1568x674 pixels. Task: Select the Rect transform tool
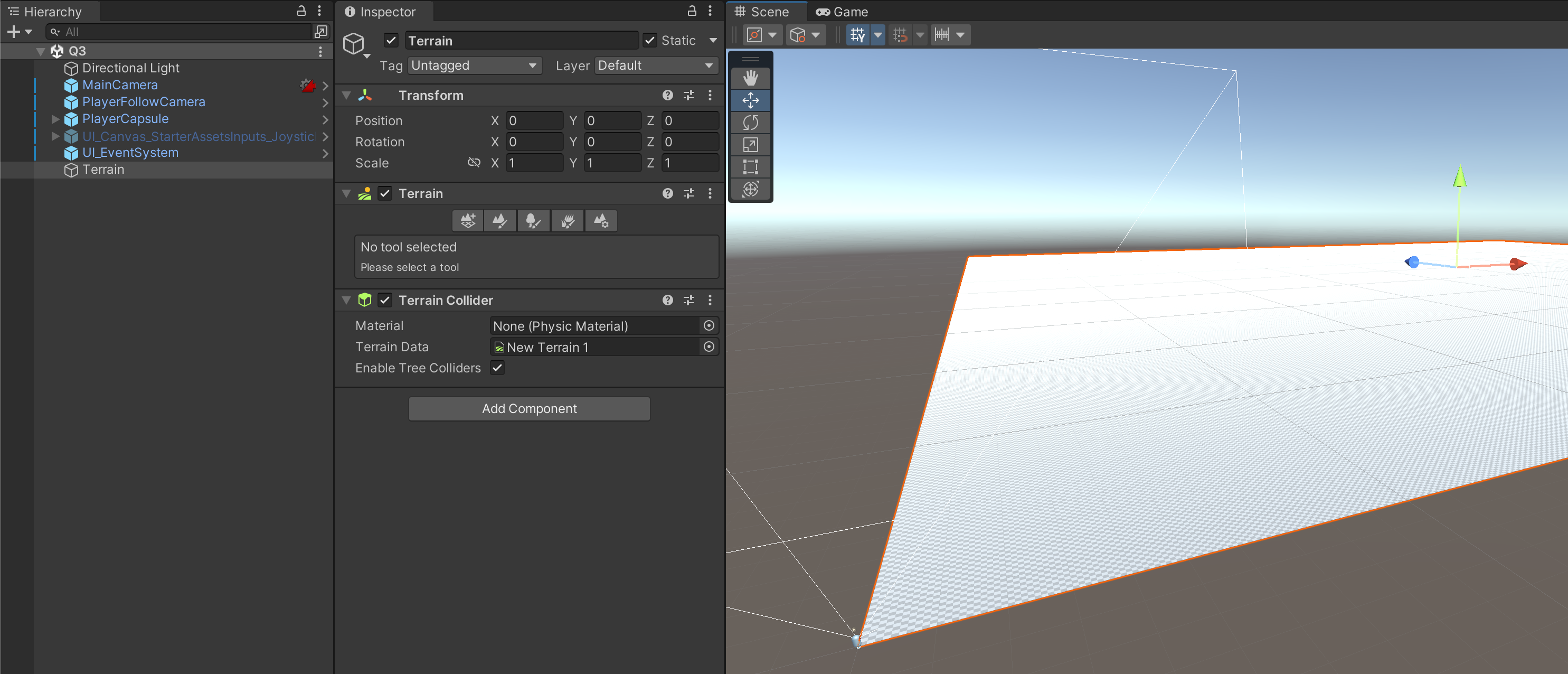750,167
